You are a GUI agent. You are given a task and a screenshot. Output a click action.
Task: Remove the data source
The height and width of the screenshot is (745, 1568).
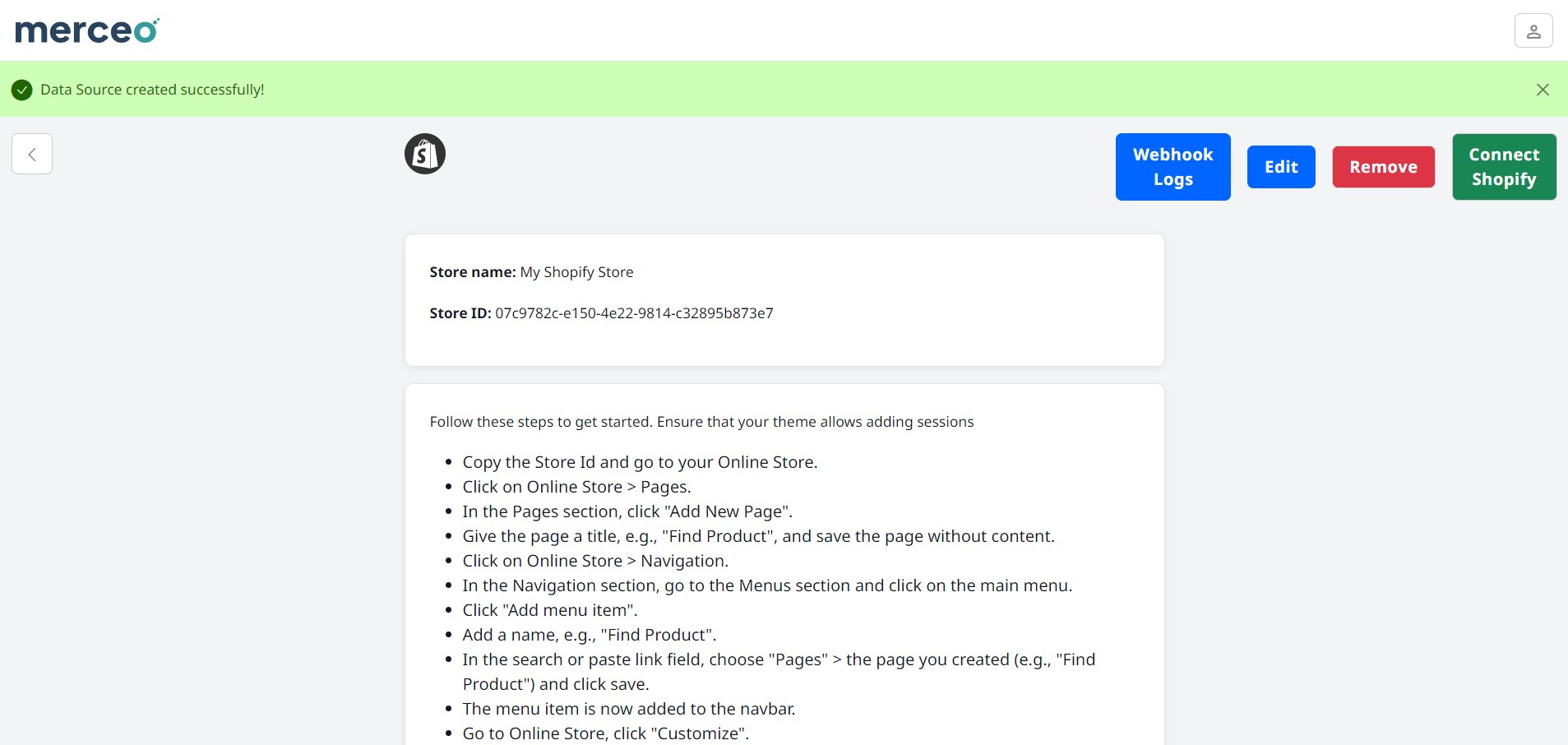point(1383,167)
